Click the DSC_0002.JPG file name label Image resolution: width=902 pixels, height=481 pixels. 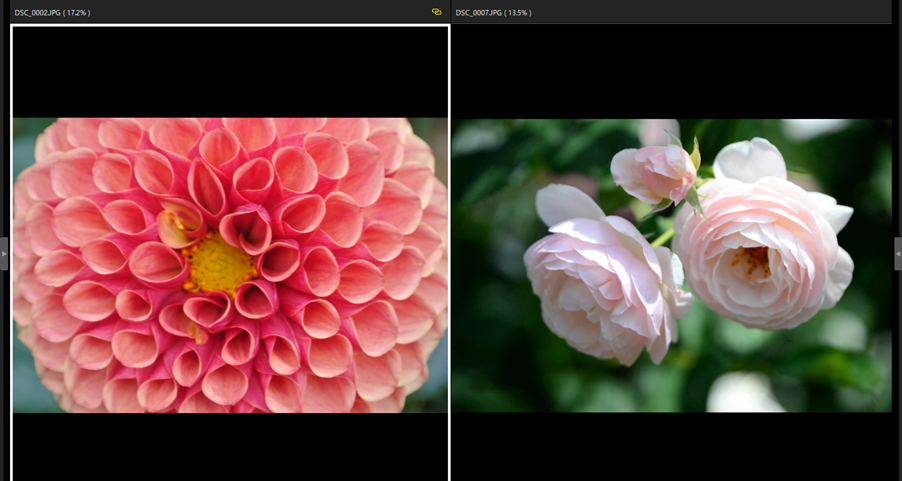click(x=37, y=12)
